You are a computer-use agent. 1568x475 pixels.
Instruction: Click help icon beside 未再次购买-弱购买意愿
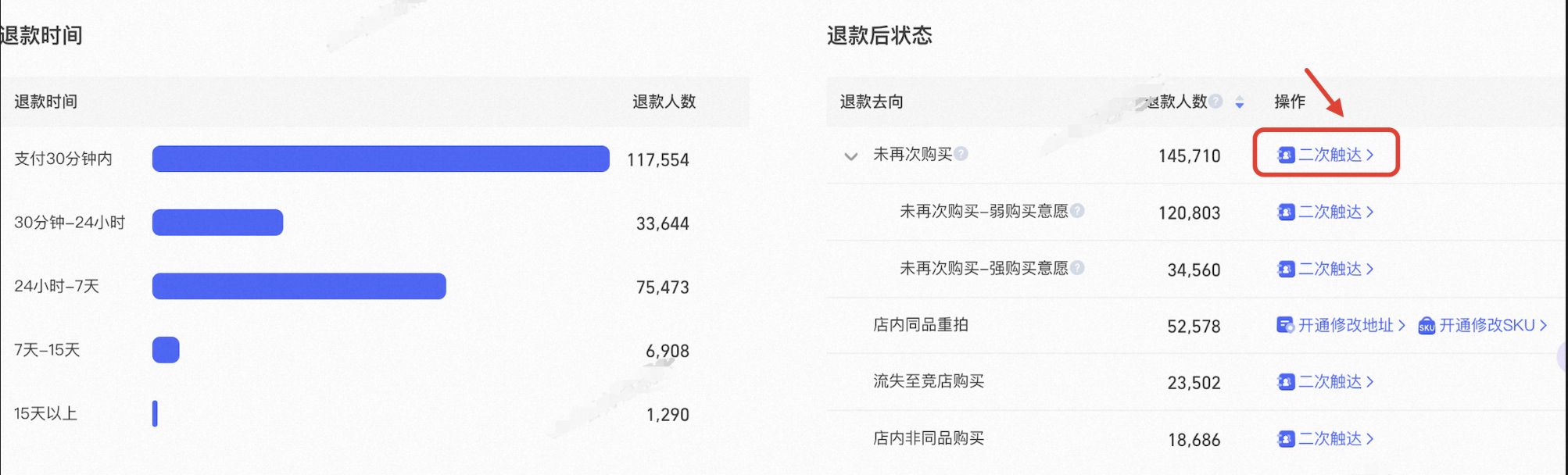coord(1077,210)
